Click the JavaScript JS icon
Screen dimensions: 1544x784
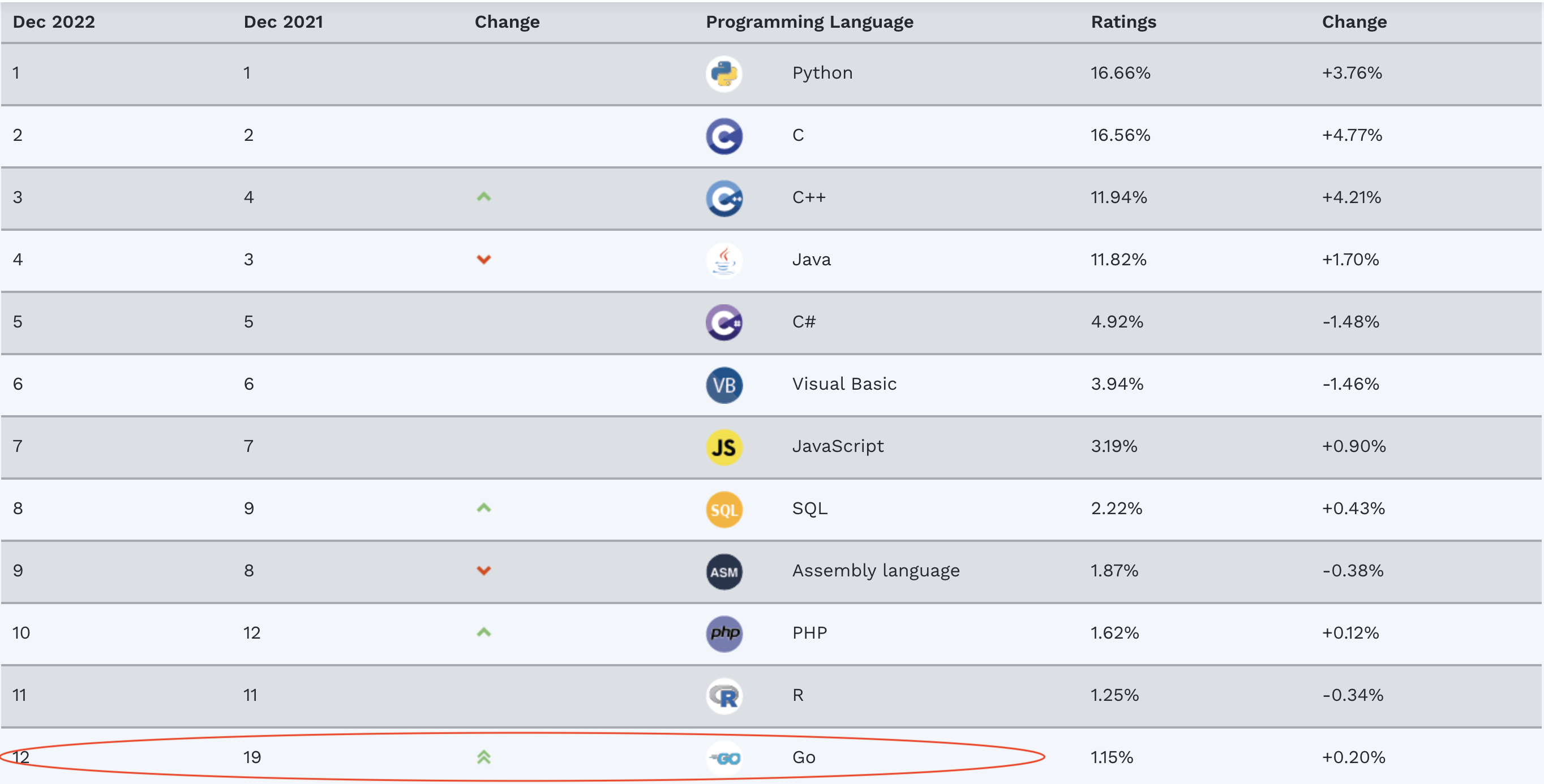coord(724,447)
